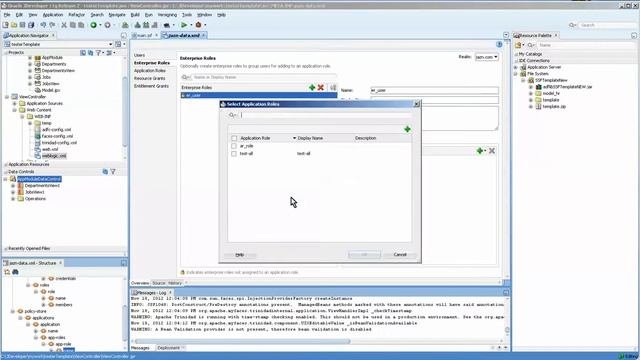
Task: Open the Build menu
Action: tap(135, 15)
